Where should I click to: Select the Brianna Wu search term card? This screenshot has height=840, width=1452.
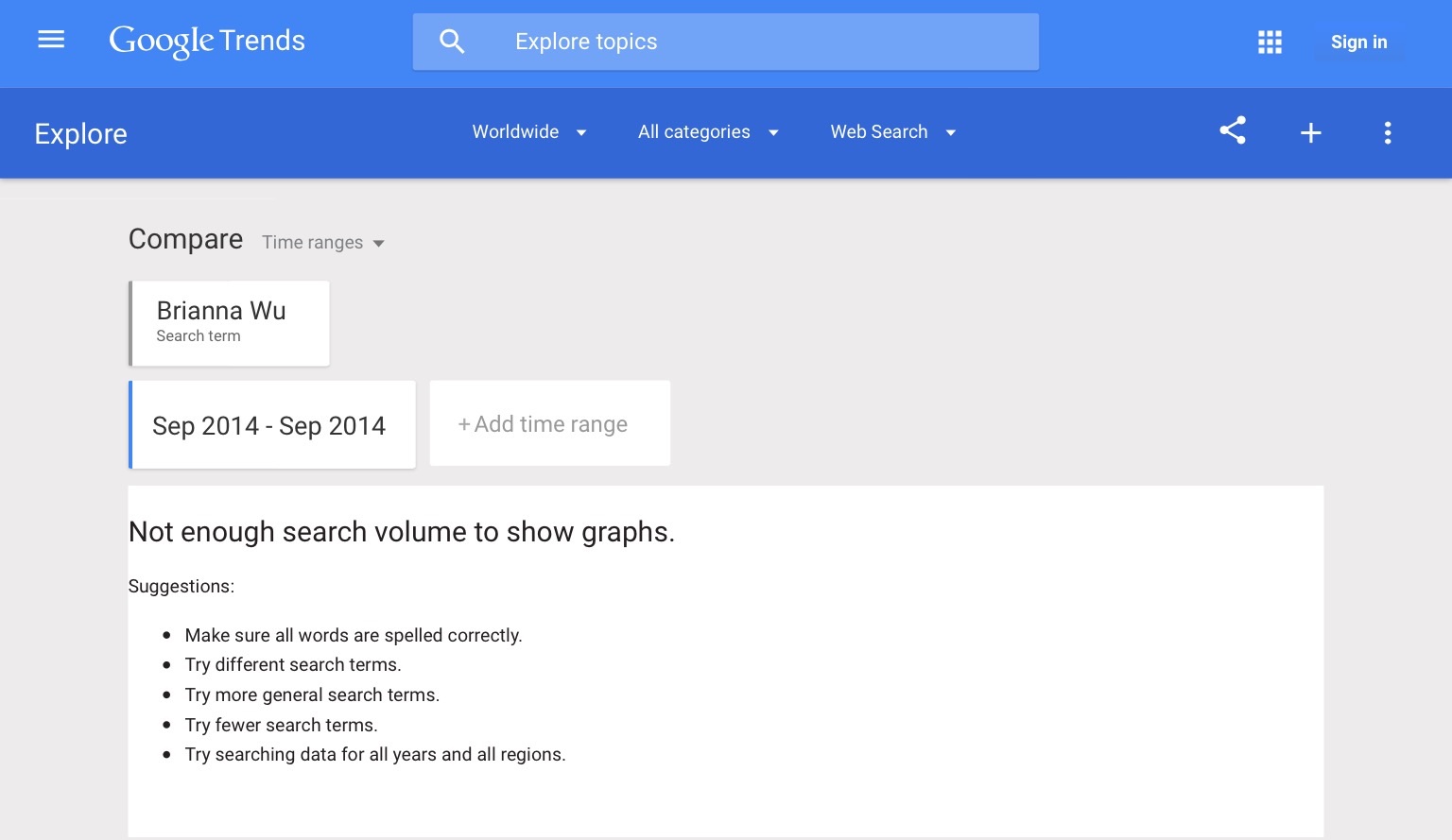click(230, 323)
